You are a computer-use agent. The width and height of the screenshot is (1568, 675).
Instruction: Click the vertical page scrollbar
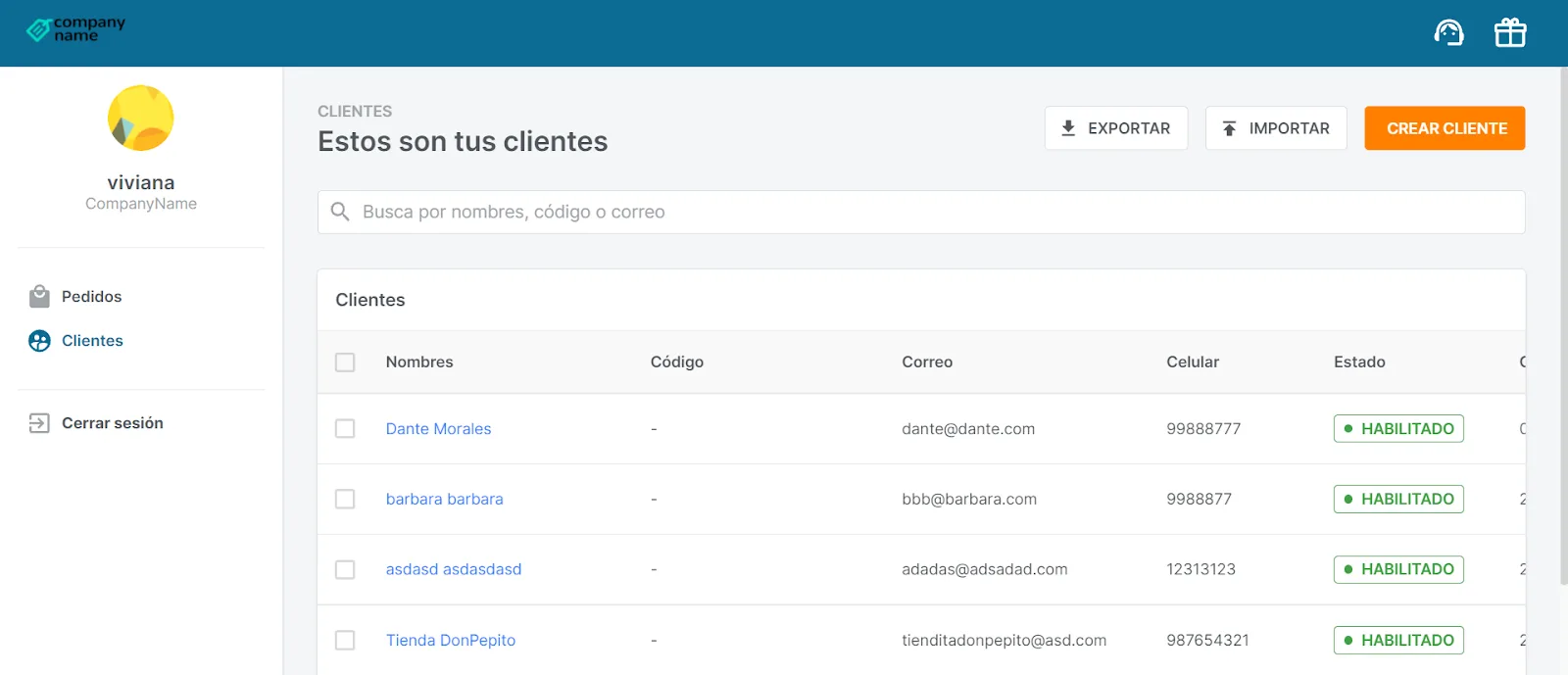pos(1563,326)
